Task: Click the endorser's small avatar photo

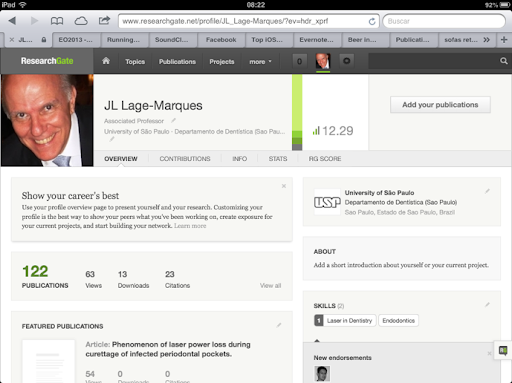Action: (322, 374)
